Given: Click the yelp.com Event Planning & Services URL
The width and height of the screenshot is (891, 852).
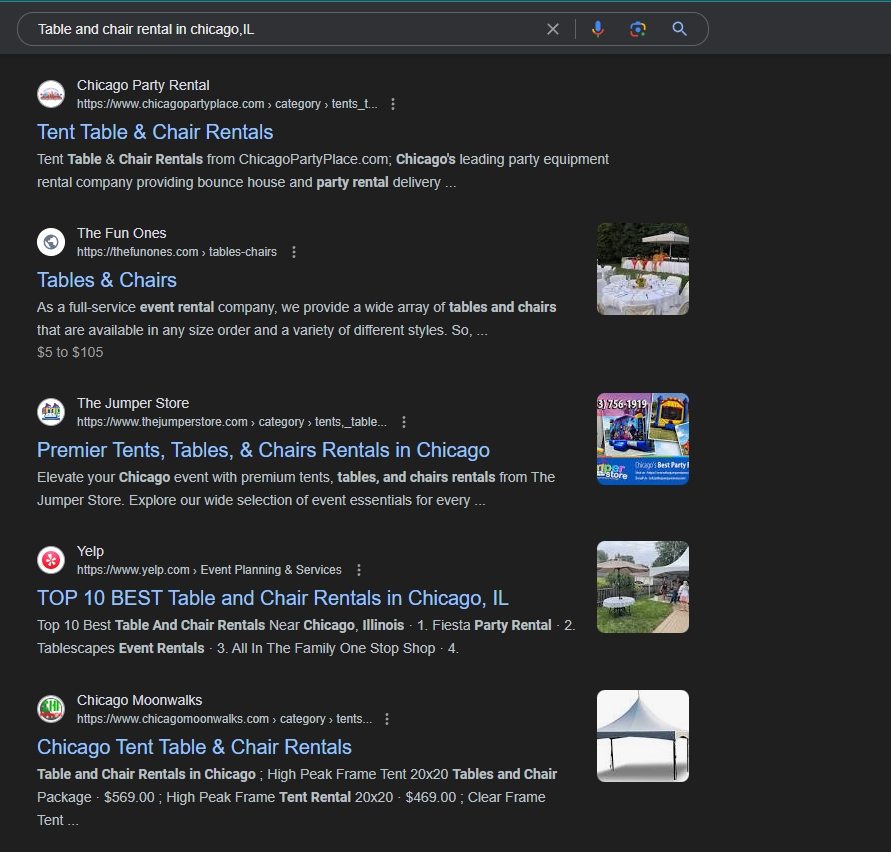Looking at the screenshot, I should 209,570.
